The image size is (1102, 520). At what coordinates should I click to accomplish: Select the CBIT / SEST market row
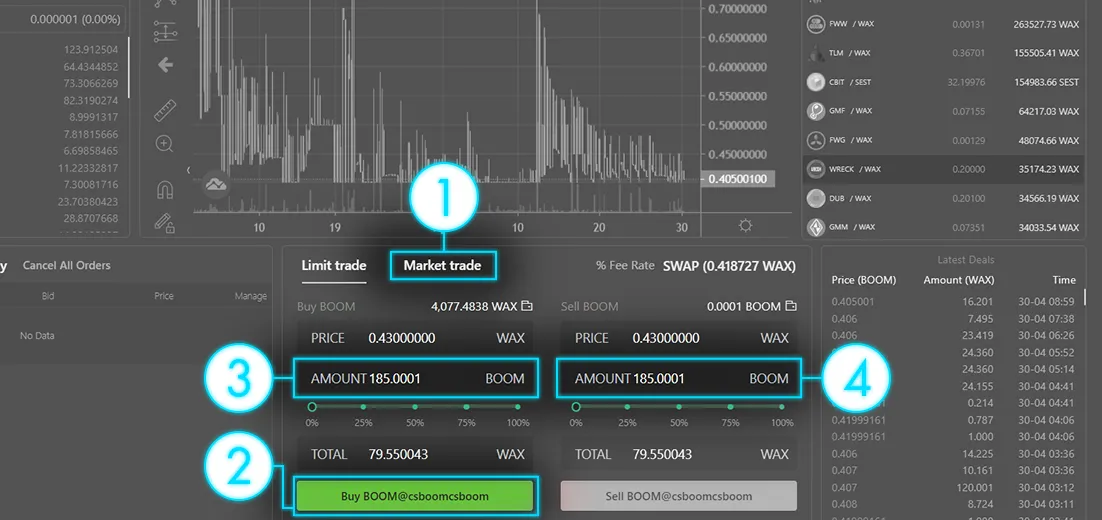(x=942, y=82)
